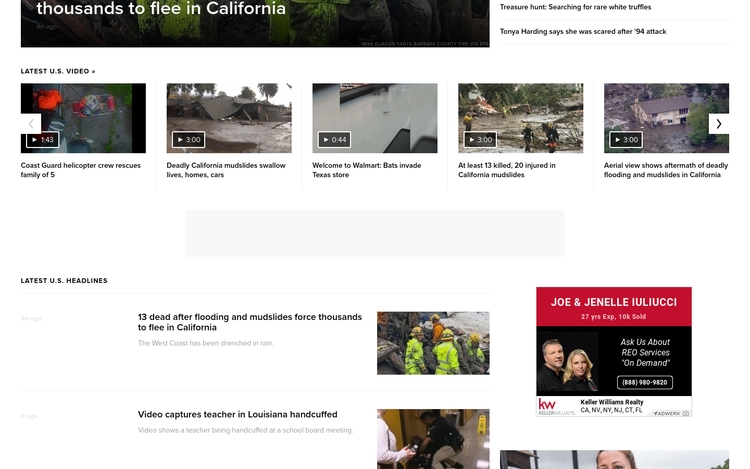
Task: Open 'Tonya Harding says she was scared' story
Action: click(583, 32)
